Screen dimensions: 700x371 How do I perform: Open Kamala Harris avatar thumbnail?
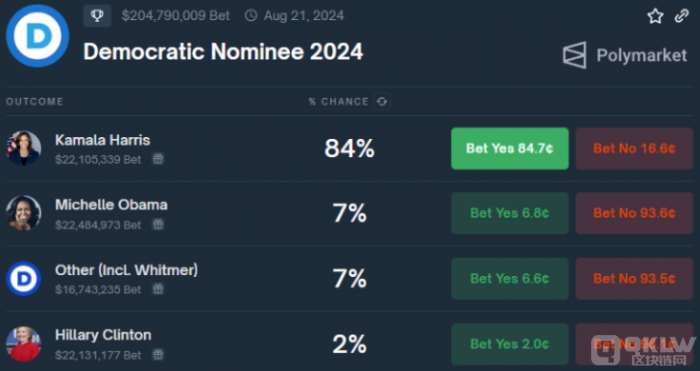24,148
